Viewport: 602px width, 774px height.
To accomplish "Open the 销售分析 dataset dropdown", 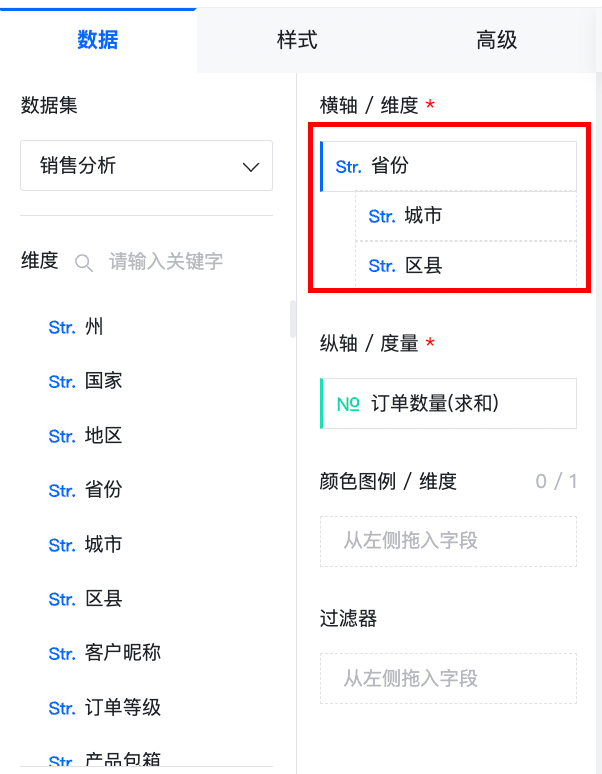I will pos(147,165).
